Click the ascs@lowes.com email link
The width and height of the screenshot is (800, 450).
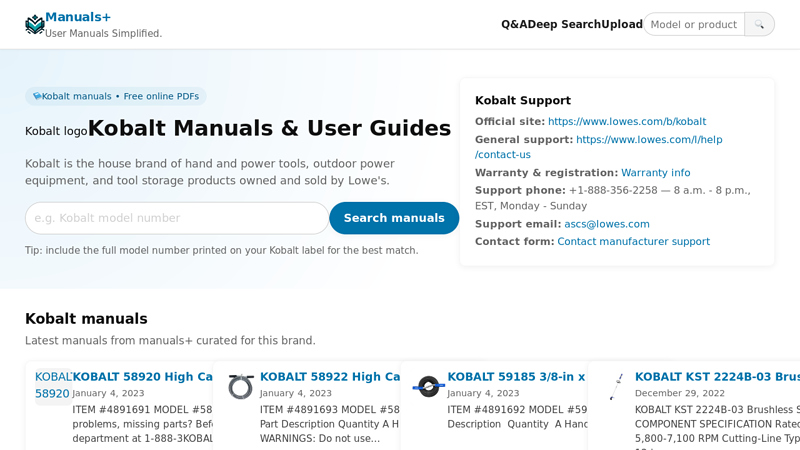coord(607,224)
